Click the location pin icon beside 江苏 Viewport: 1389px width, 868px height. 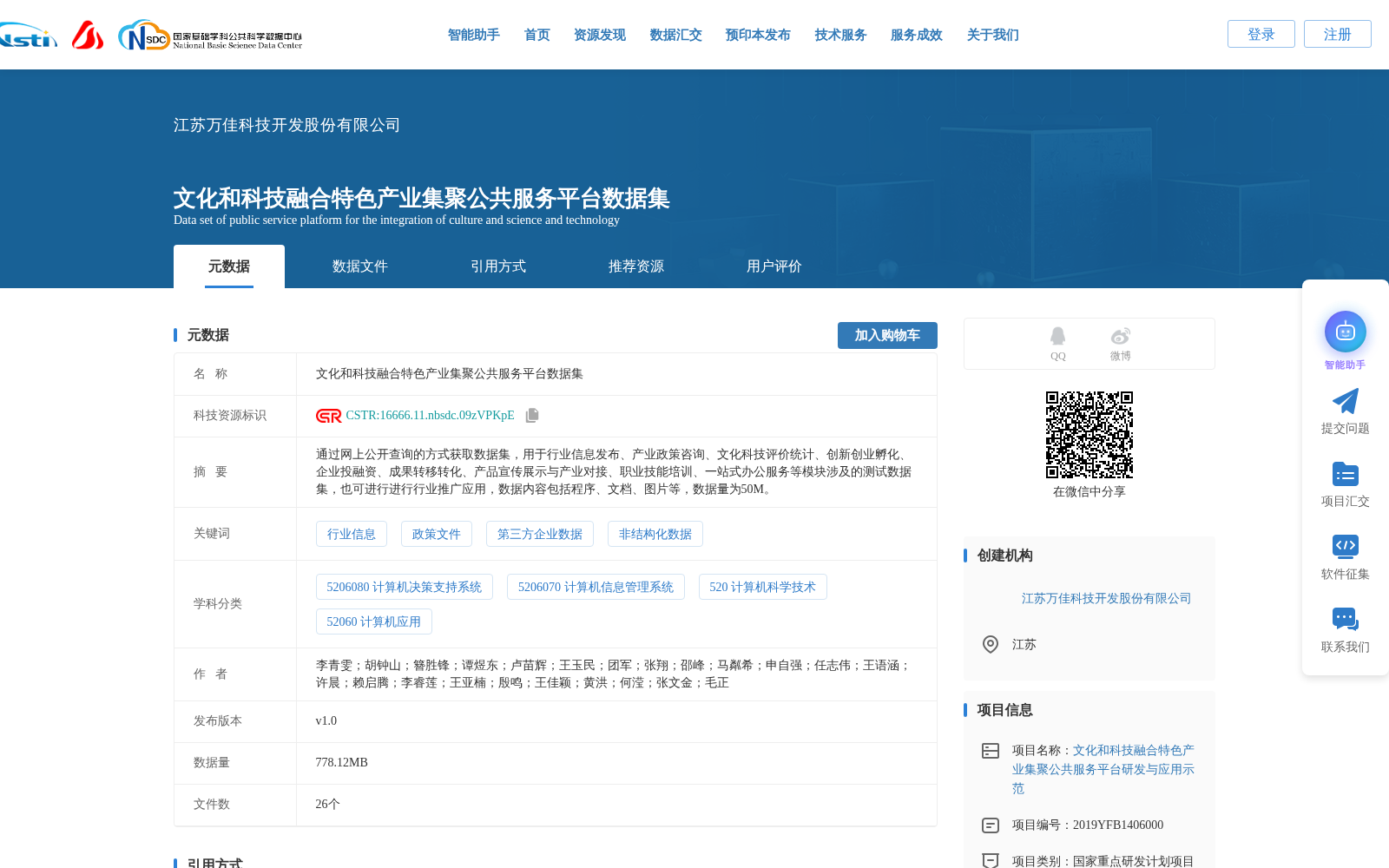[x=991, y=644]
